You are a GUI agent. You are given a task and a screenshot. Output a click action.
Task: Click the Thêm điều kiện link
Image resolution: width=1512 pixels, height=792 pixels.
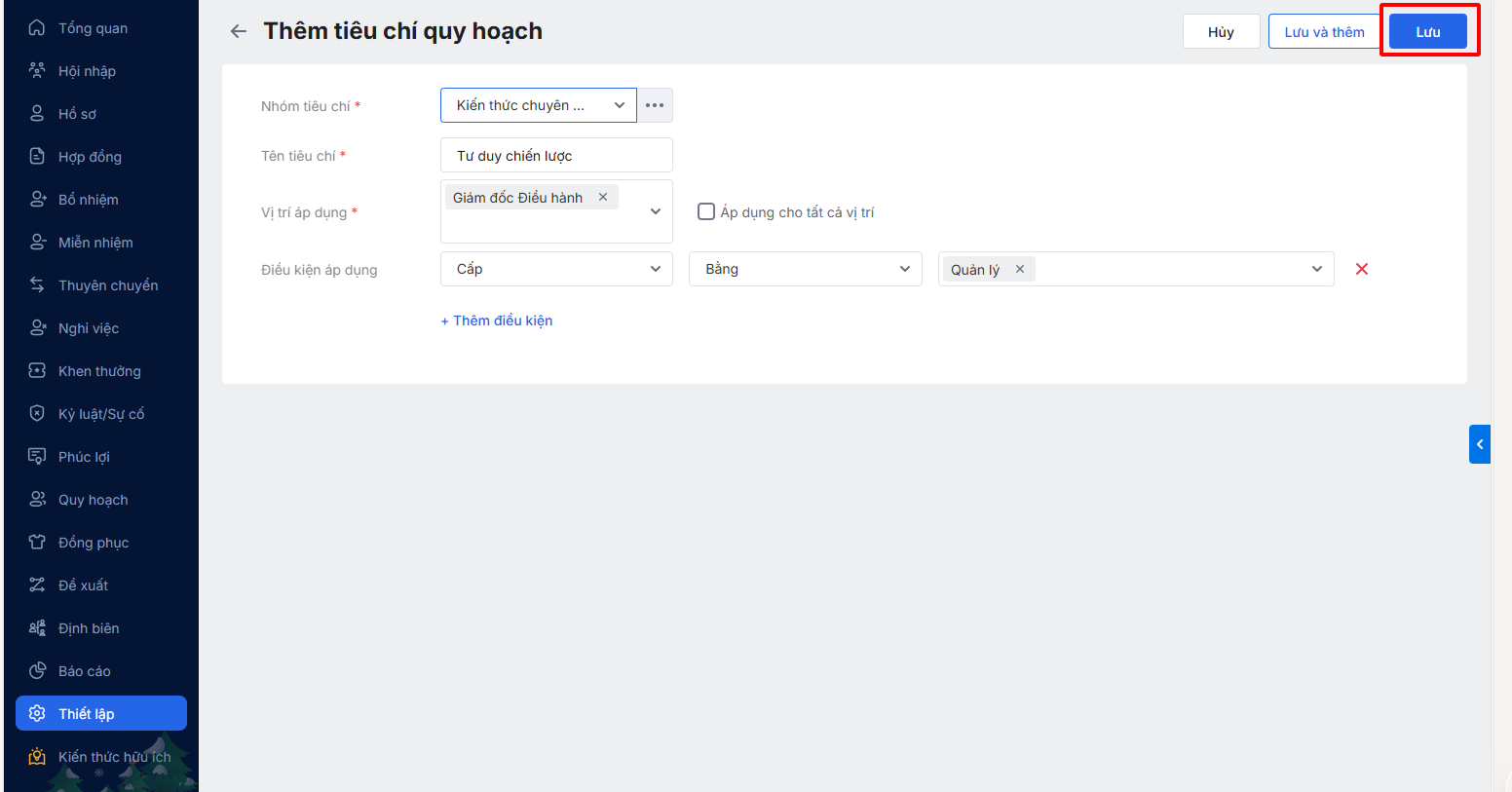(497, 321)
